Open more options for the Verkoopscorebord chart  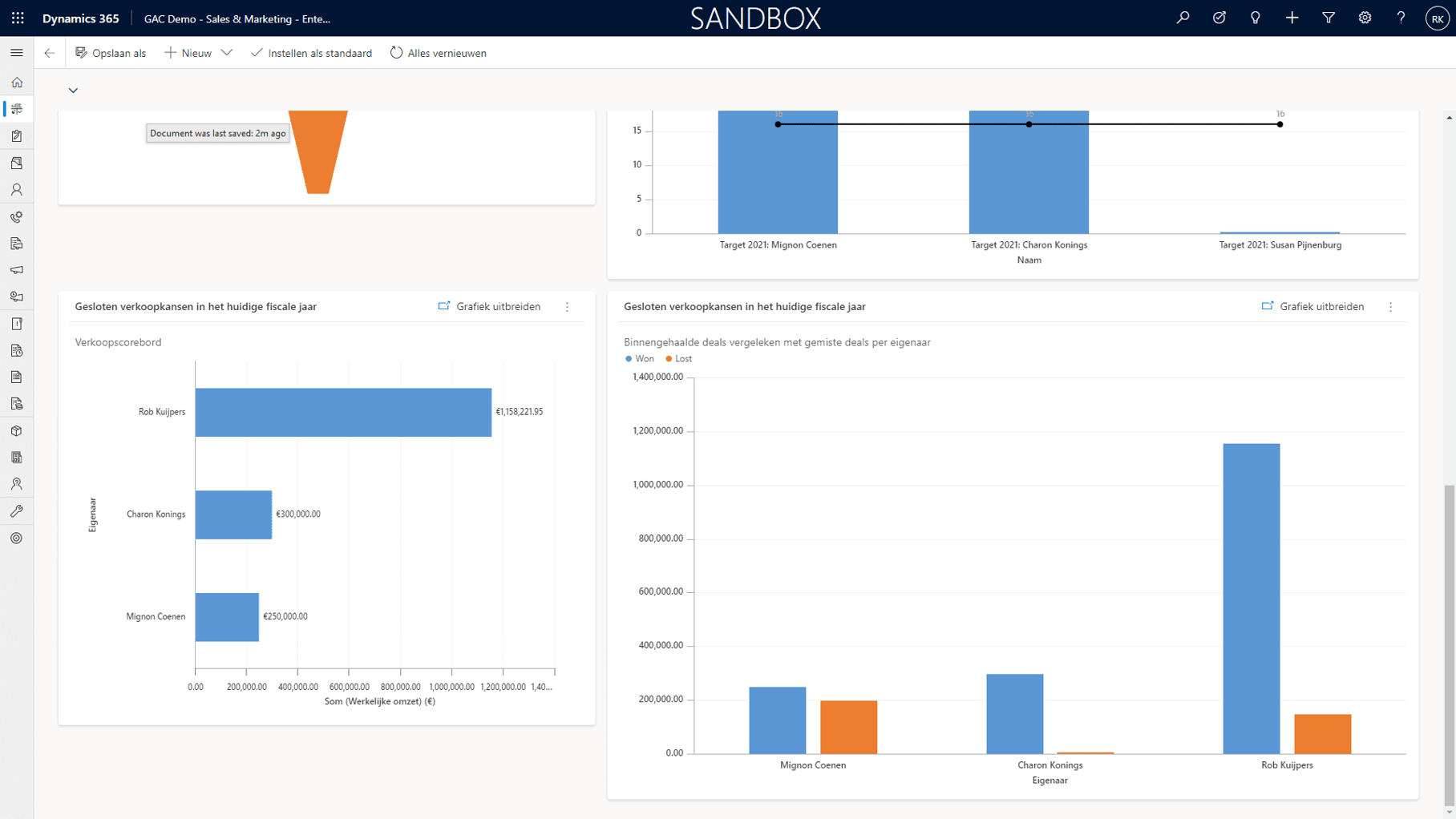pos(568,307)
